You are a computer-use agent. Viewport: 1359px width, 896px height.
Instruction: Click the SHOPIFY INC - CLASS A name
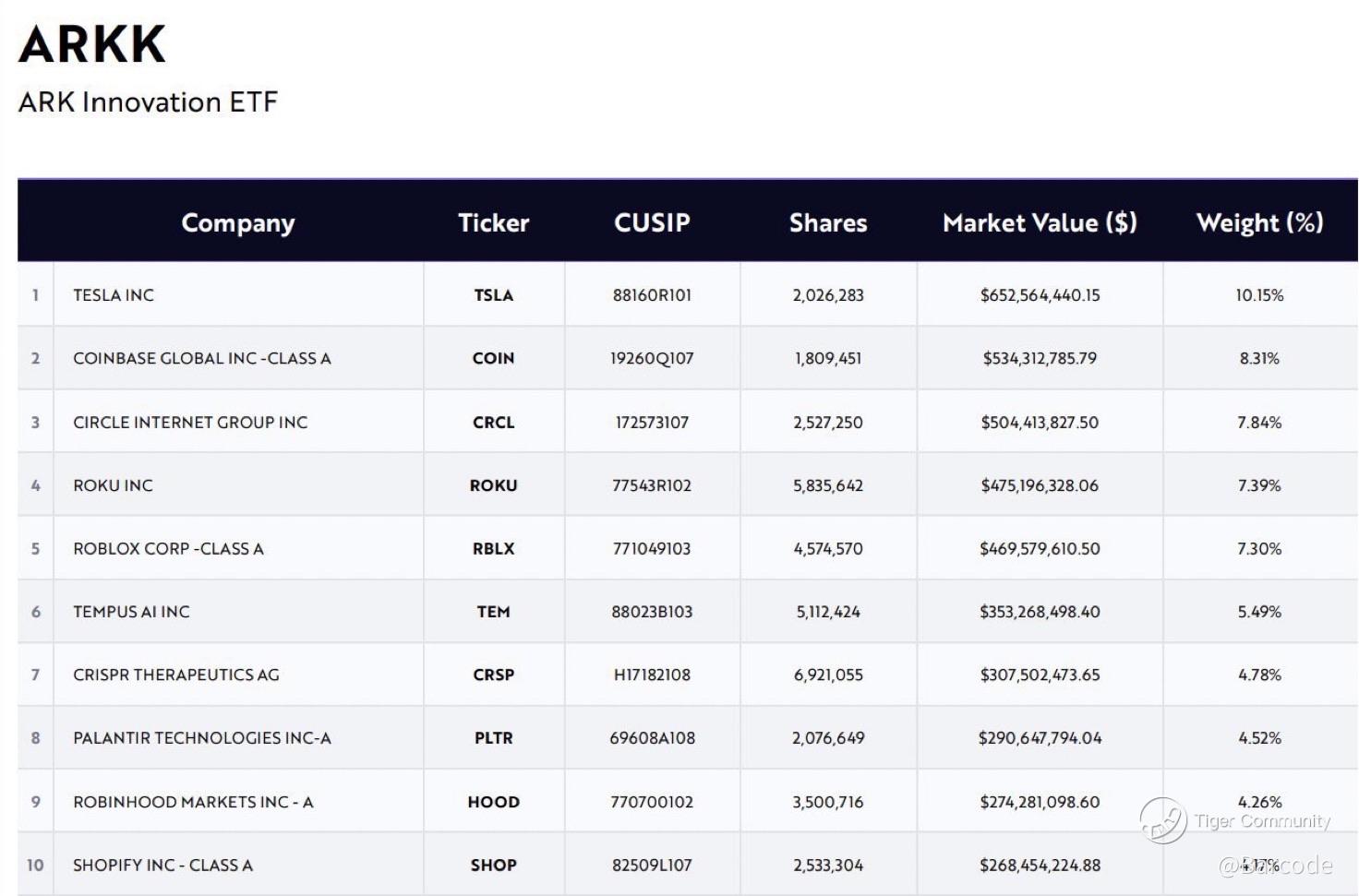[162, 866]
